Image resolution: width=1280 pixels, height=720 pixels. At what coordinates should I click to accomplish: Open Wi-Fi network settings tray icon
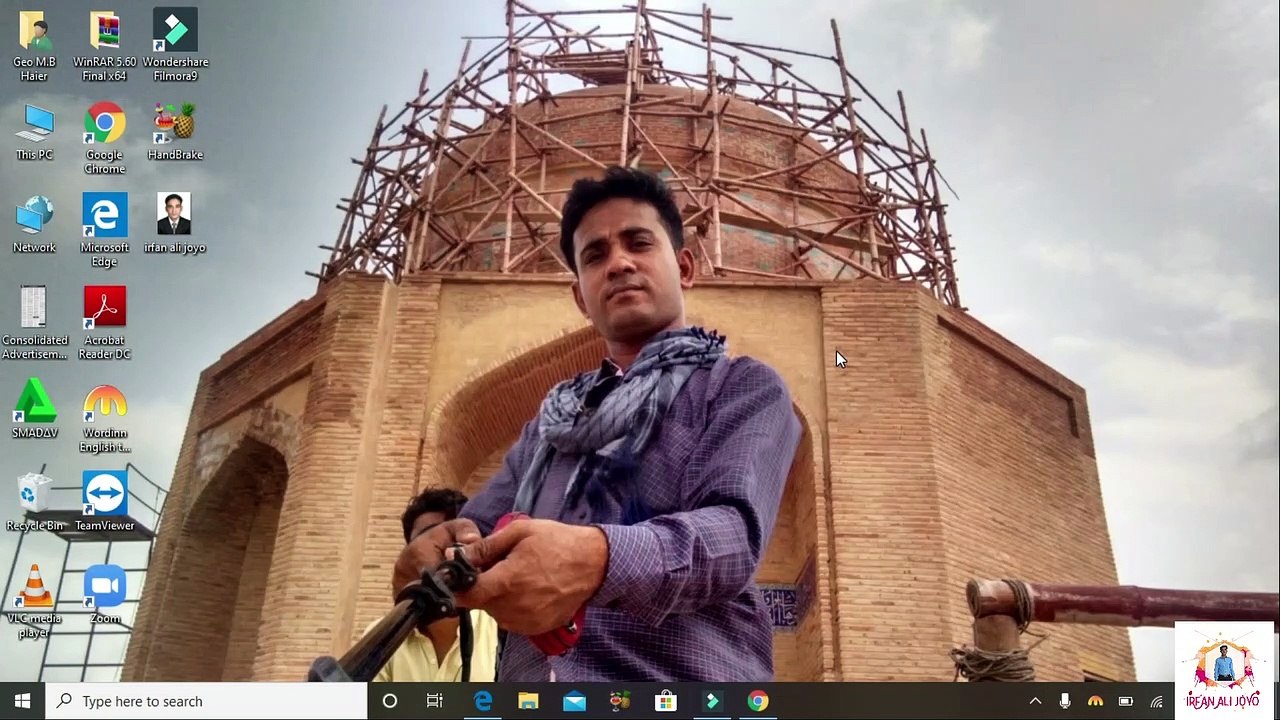pos(1157,701)
